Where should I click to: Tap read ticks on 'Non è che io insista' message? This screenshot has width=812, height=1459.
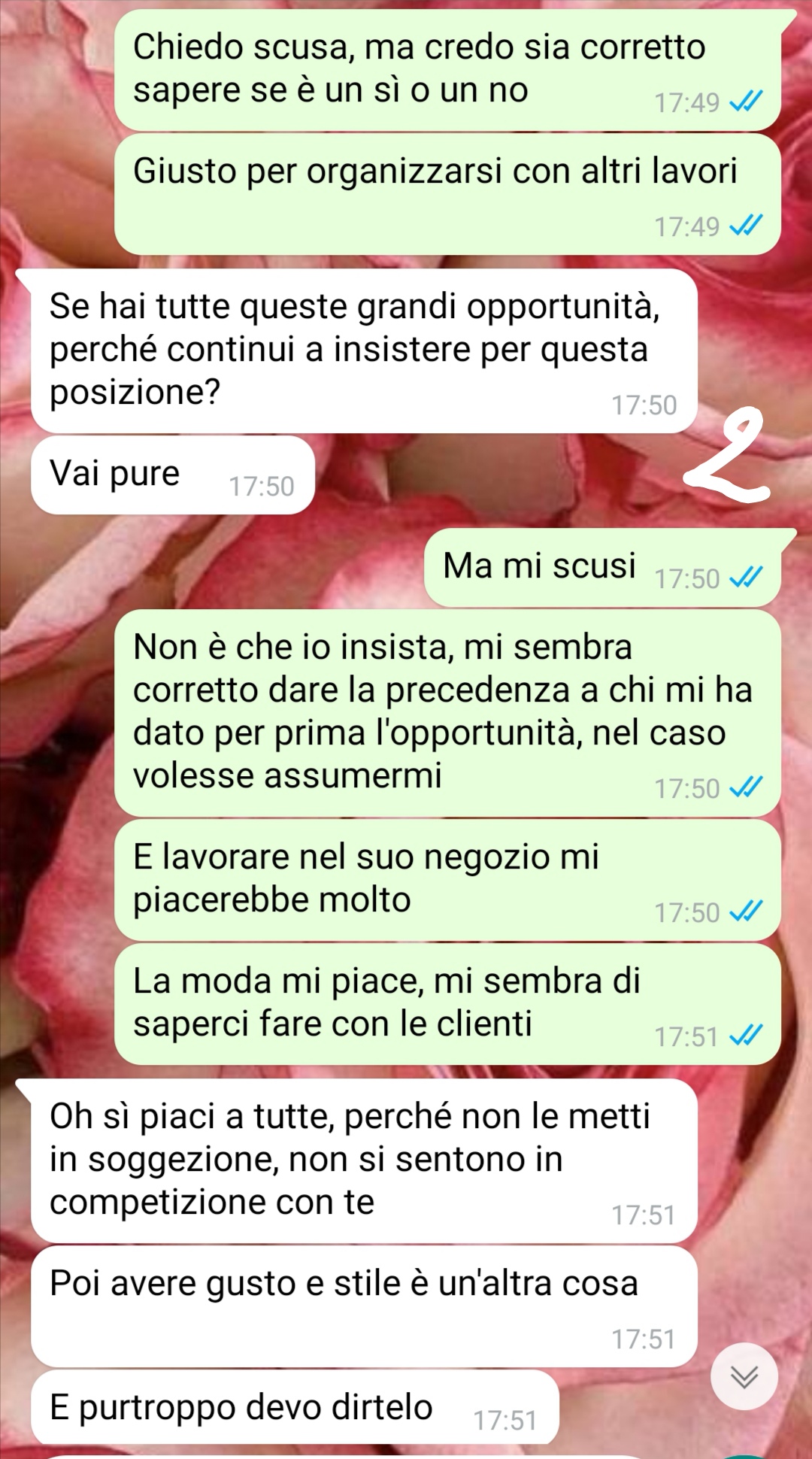pos(747,787)
